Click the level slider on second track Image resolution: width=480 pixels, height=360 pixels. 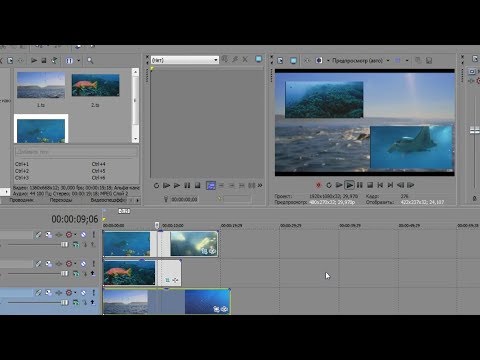(x=64, y=274)
